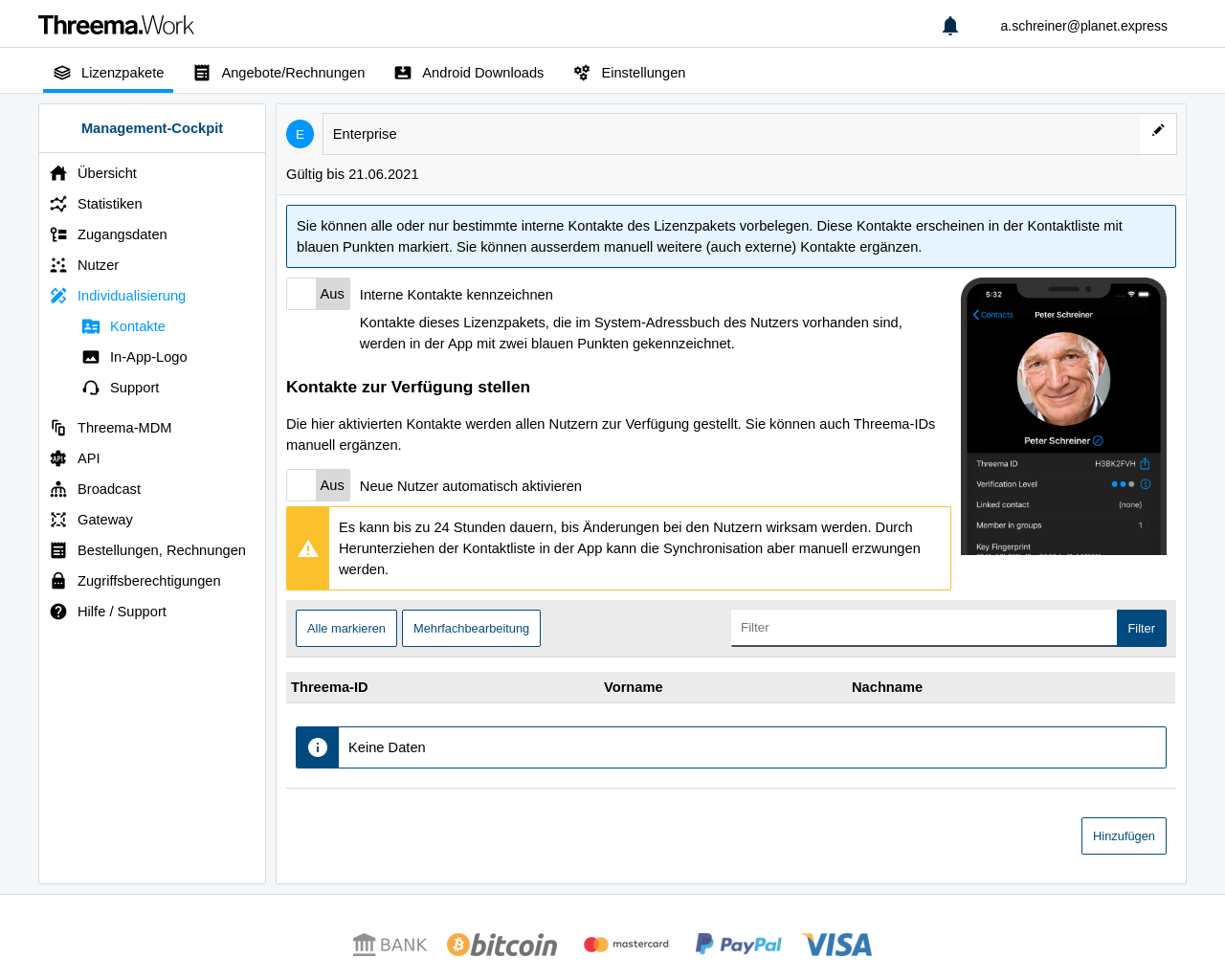Click the Gateway network icon
Image resolution: width=1225 pixels, height=980 pixels.
(x=58, y=520)
